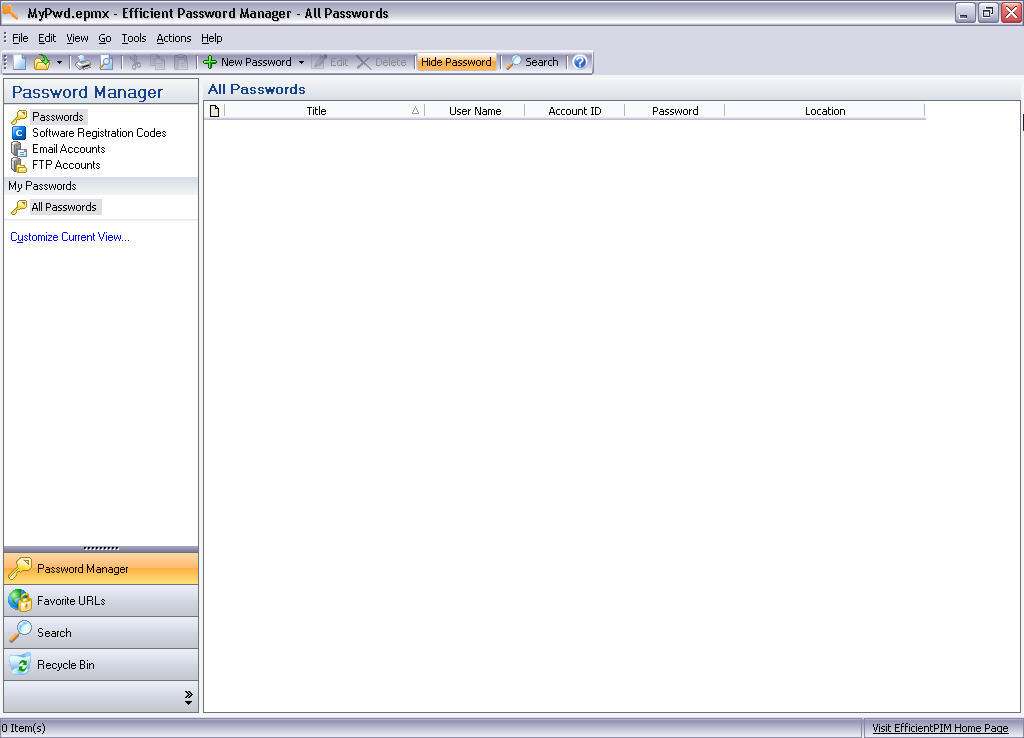1024x738 pixels.
Task: Open Print Preview from the toolbar
Action: [106, 62]
